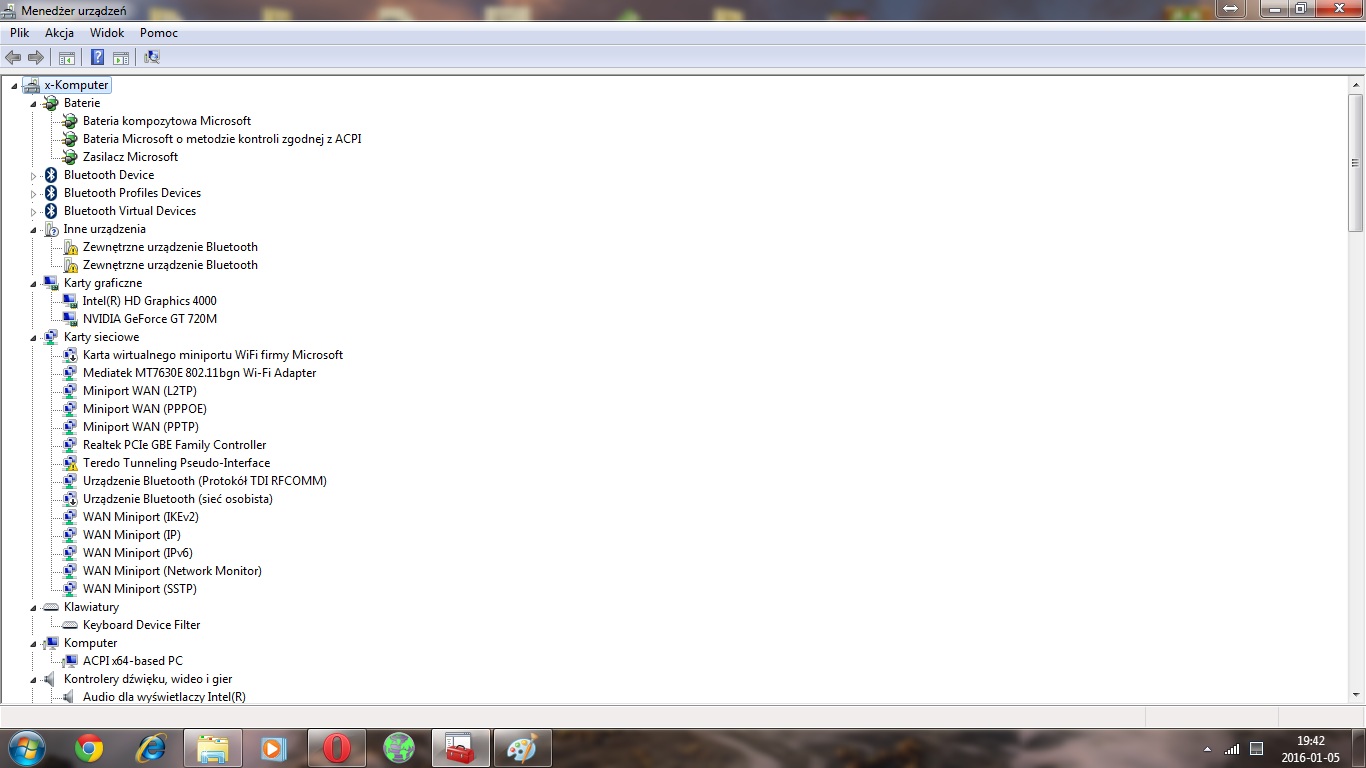Click the display icon beside NVIDIA GeForce GT 720M

70,319
